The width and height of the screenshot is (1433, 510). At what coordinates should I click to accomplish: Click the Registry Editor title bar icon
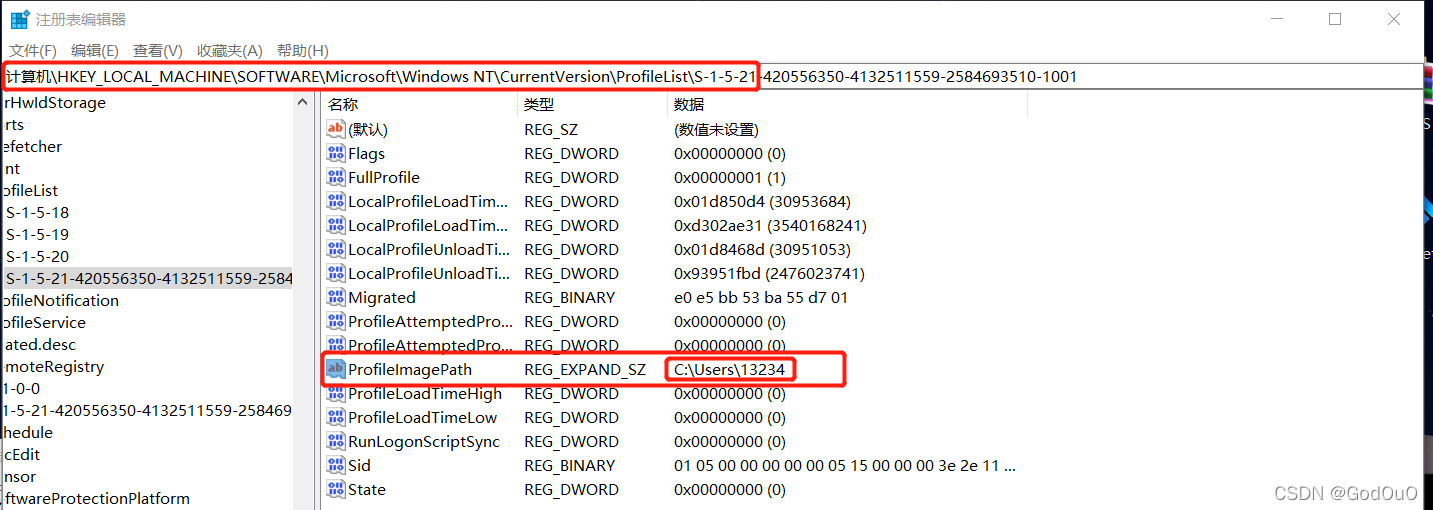point(19,19)
